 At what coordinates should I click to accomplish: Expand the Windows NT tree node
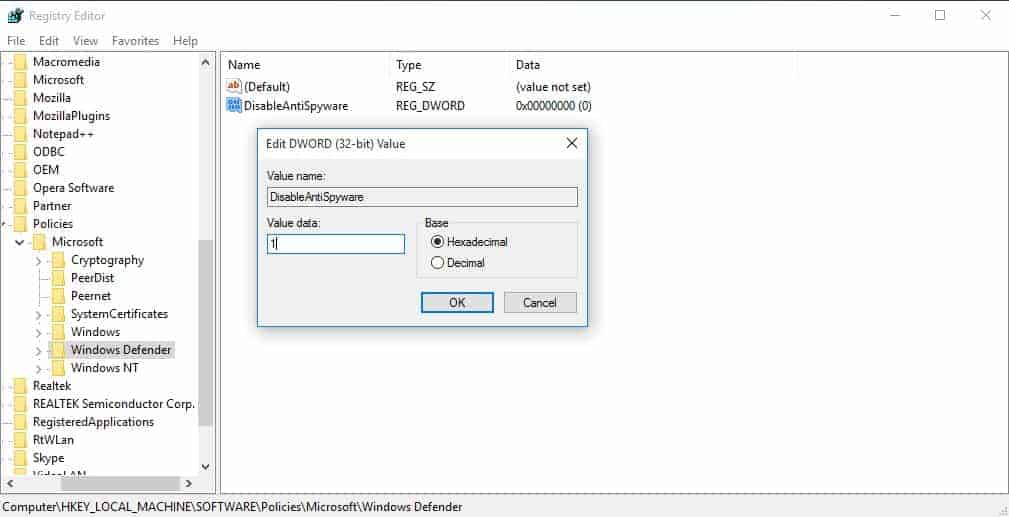39,368
